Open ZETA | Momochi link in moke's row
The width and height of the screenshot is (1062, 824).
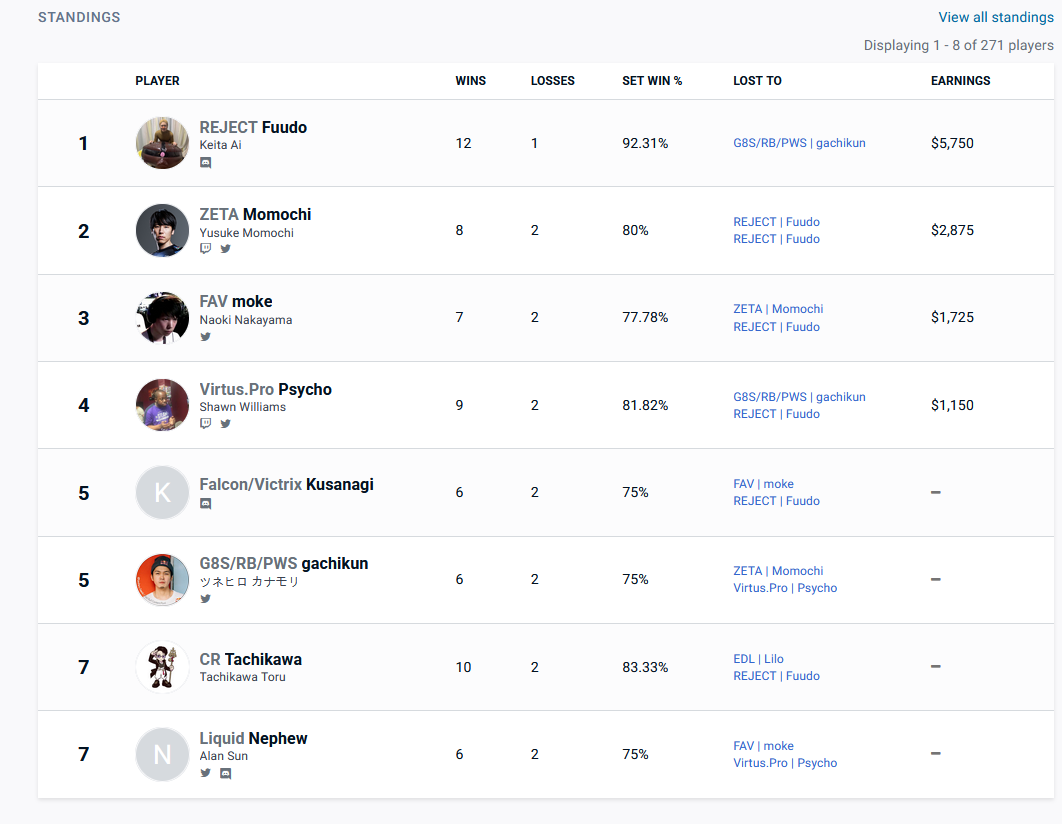[x=778, y=309]
